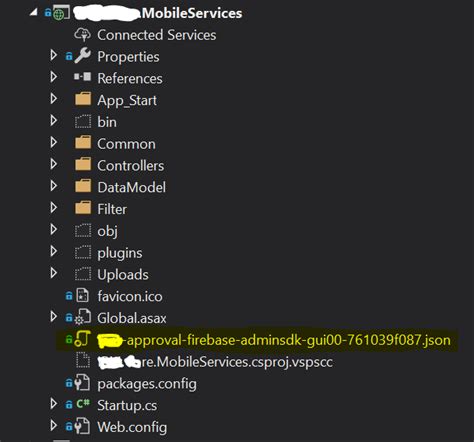The height and width of the screenshot is (442, 474).
Task: Select the Filter folder
Action: click(x=112, y=209)
